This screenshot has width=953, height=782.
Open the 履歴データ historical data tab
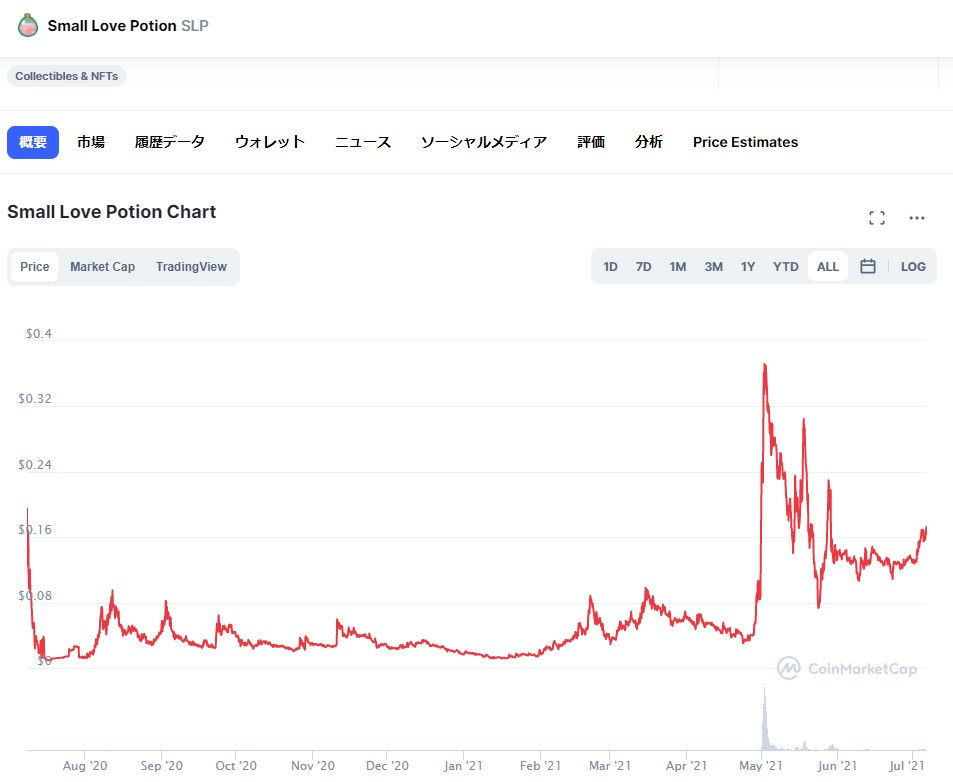[x=170, y=142]
